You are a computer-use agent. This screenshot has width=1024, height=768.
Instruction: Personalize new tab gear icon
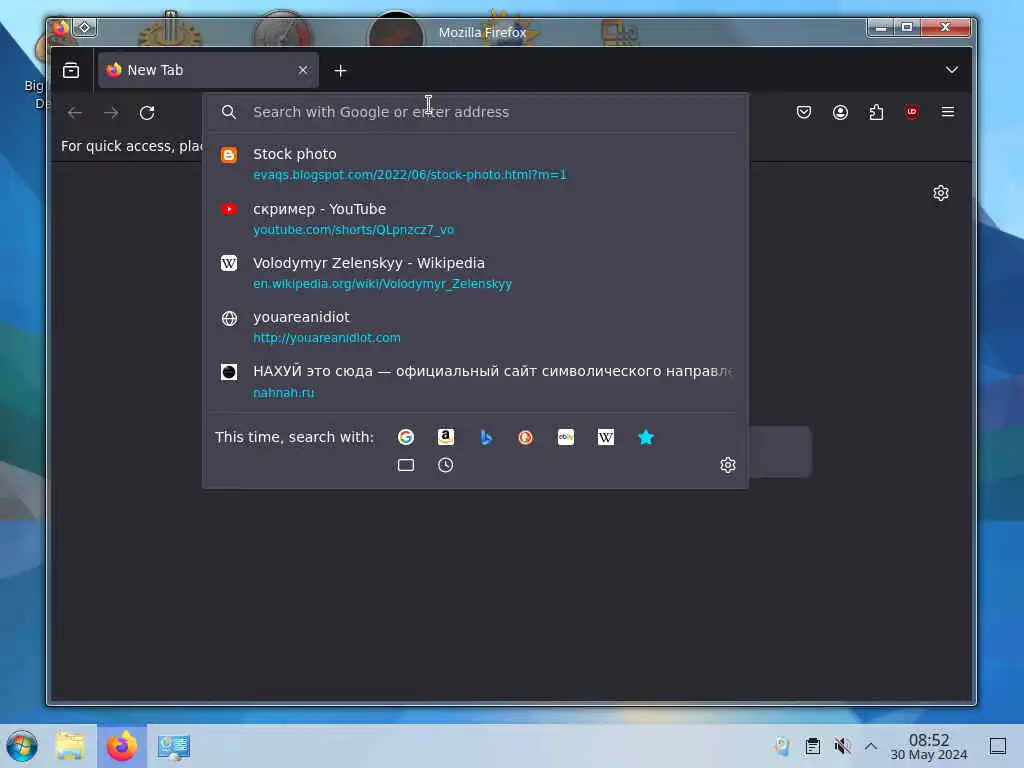coord(940,193)
